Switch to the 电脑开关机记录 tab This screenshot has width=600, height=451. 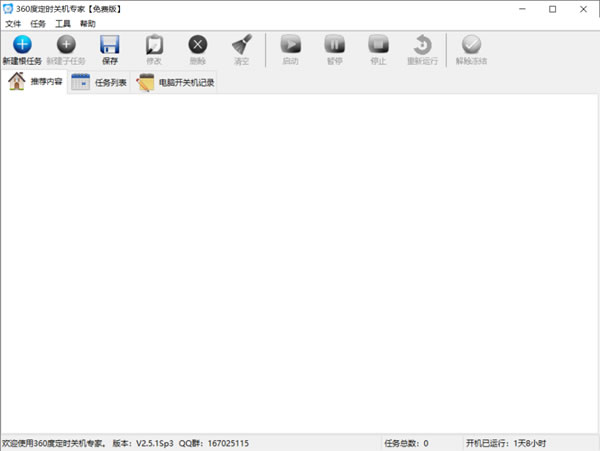(x=175, y=82)
